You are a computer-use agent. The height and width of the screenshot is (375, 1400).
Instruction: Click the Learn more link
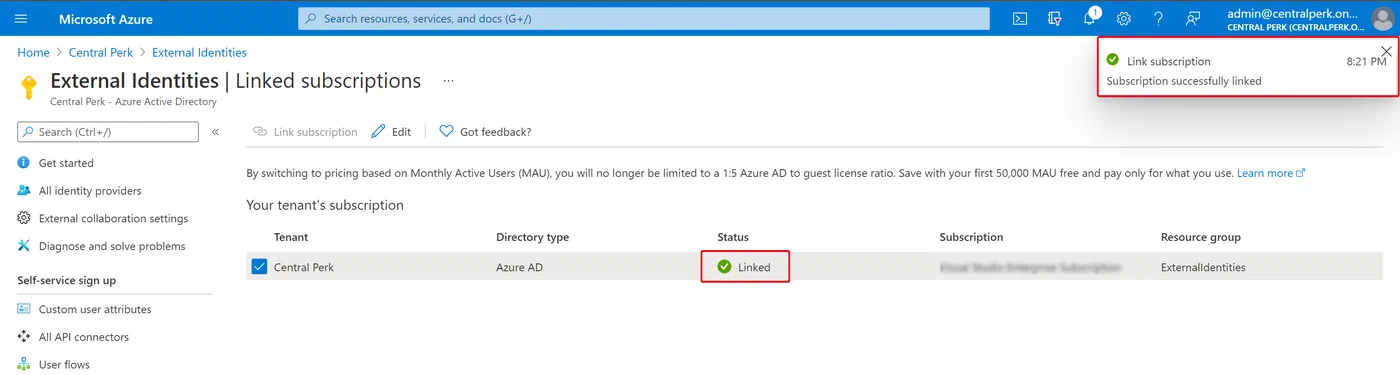point(1271,173)
